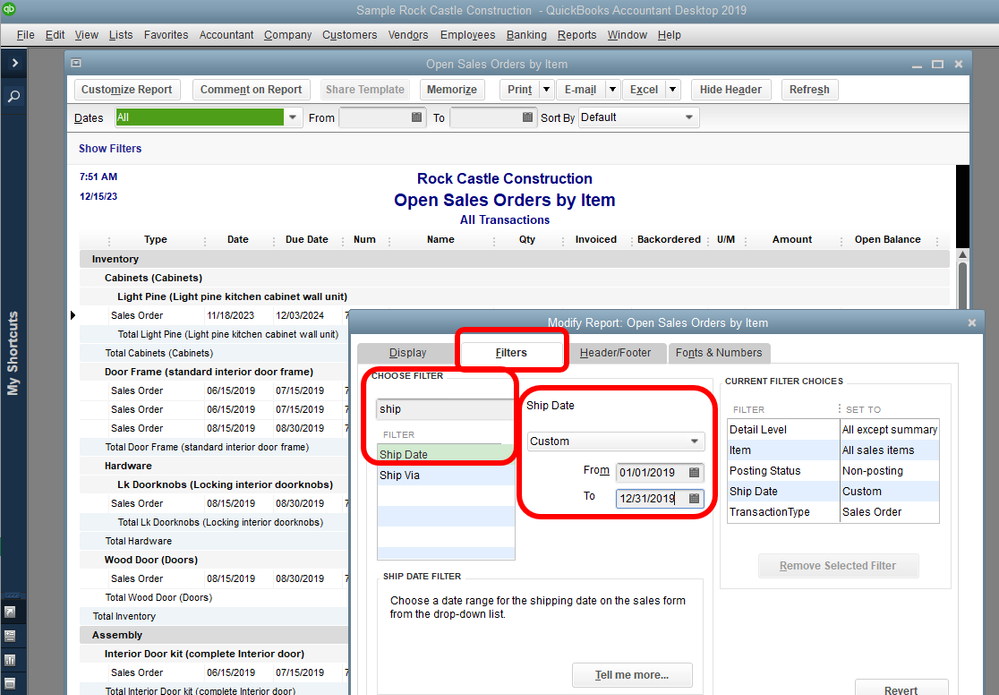Click the Backordered column header
Screen dimensions: 999x695
(x=669, y=240)
